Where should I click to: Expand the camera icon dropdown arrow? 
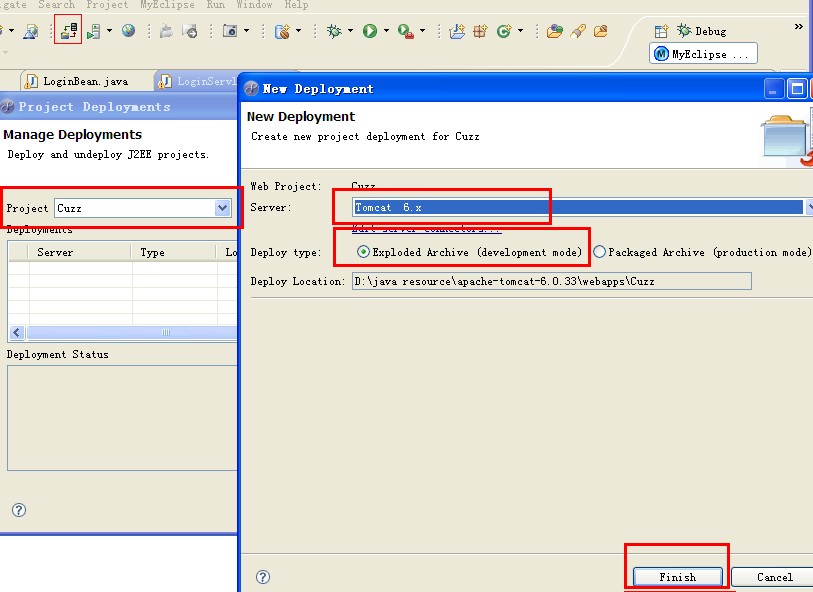(246, 31)
